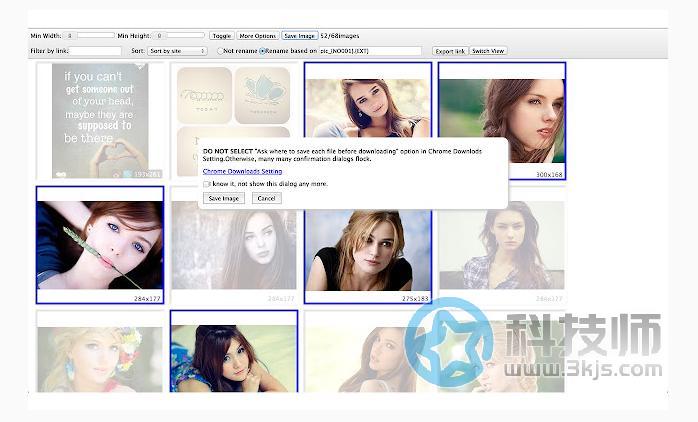
Task: Open the Sort by site dropdown
Action: (177, 51)
